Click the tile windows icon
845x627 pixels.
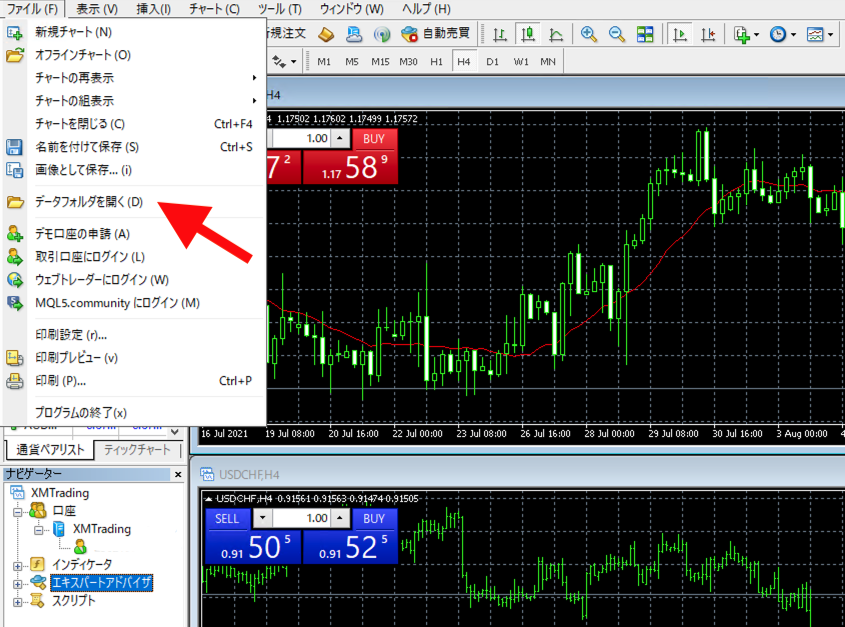coord(645,34)
